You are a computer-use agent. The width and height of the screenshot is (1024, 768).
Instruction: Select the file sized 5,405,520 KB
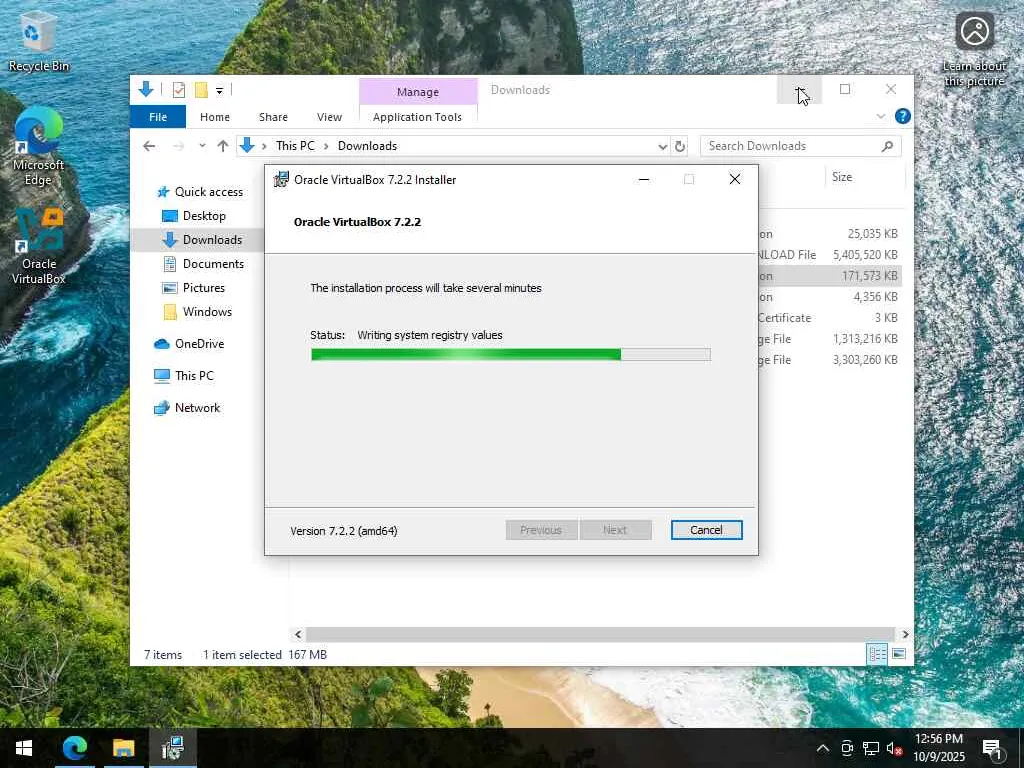coord(829,255)
